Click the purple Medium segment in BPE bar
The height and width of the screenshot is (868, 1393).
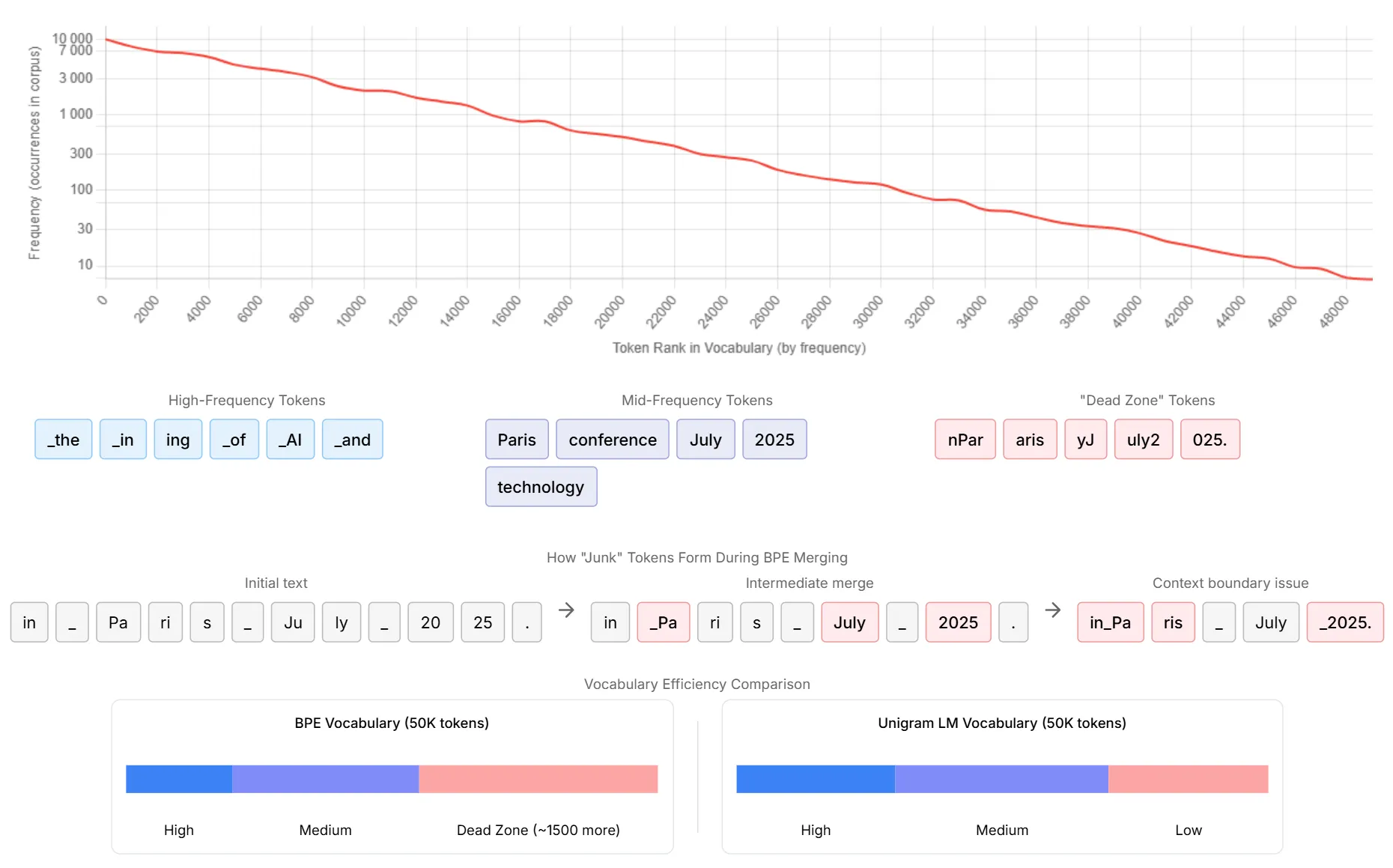[x=325, y=779]
